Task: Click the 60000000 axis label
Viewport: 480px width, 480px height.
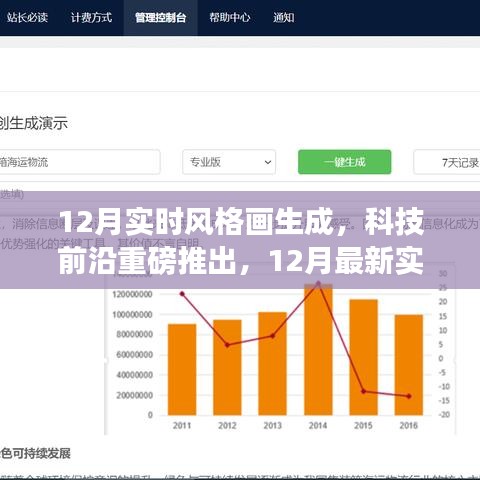Action: click(x=134, y=354)
